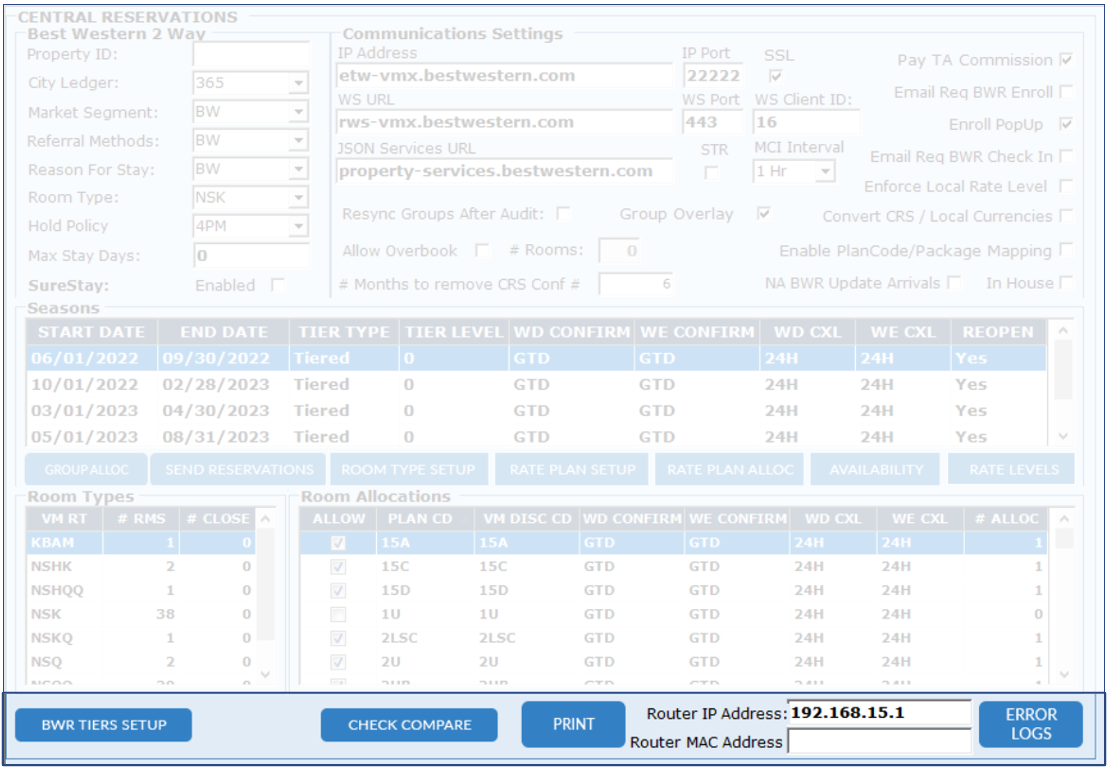Click the PRINT button
Viewport: 1111px width, 771px height.
pyautogui.click(x=574, y=724)
